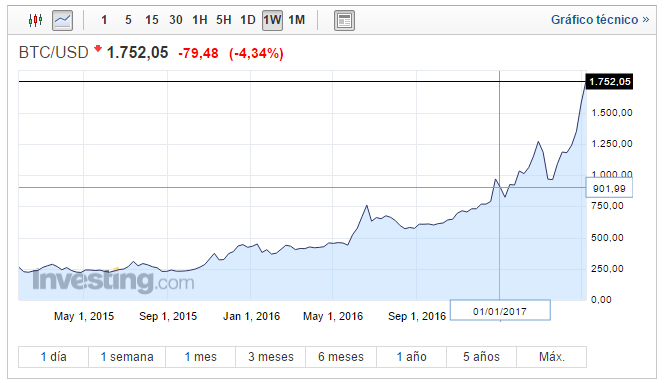This screenshot has height=383, width=665.
Task: Open the news table icon in toolbar
Action: coord(344,20)
